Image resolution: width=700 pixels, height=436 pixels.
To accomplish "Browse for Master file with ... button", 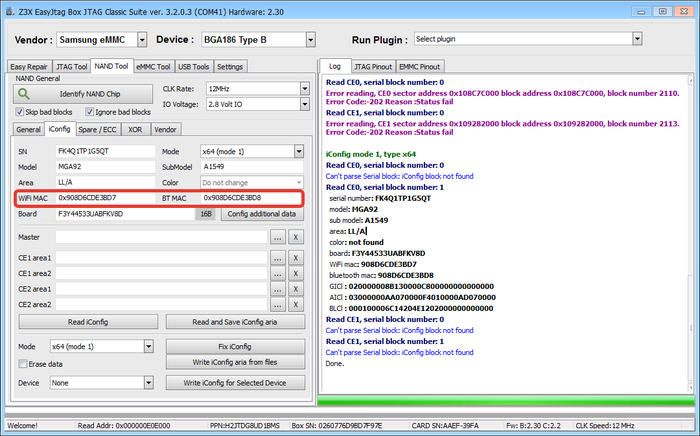I will (278, 237).
